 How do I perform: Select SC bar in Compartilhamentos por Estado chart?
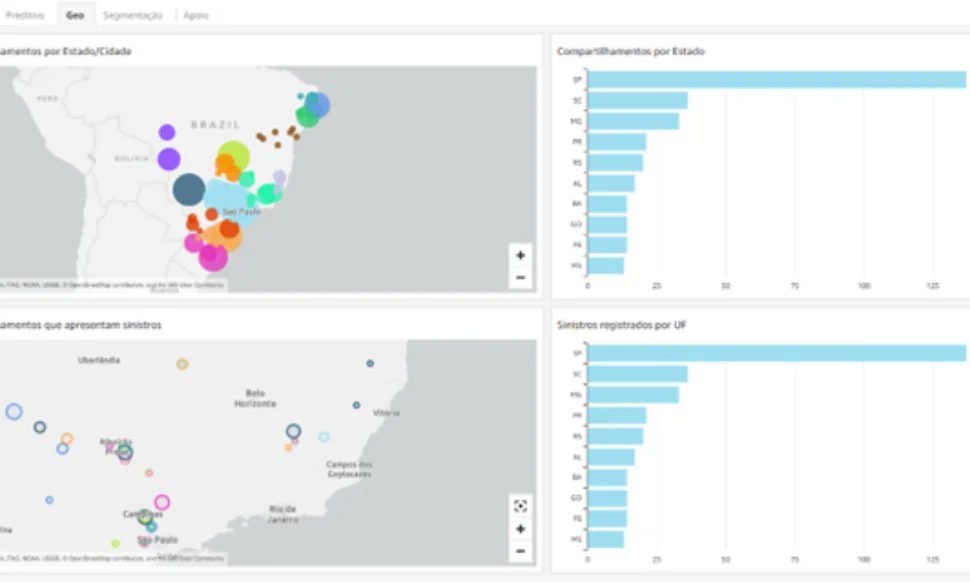click(637, 100)
